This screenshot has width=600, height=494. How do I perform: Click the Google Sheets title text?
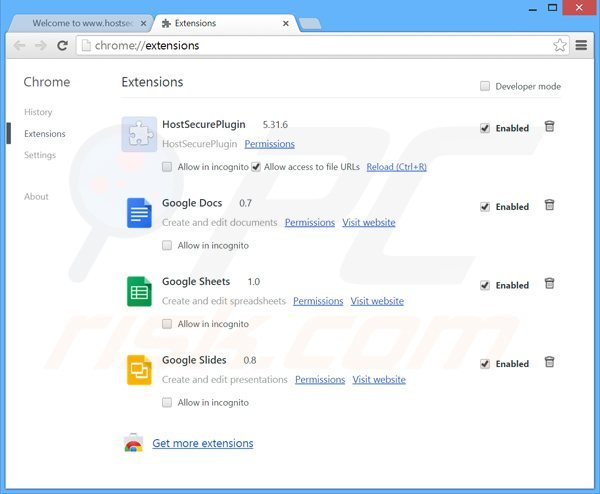click(x=196, y=282)
